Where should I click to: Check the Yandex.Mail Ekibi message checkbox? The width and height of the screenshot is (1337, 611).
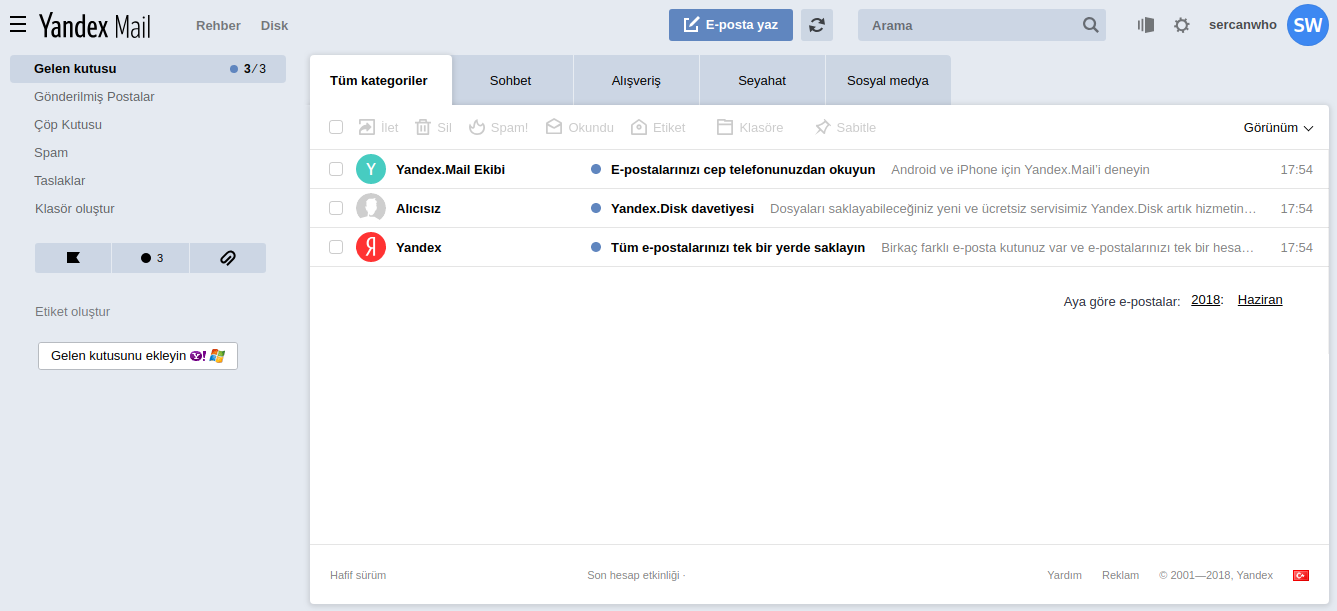point(336,169)
